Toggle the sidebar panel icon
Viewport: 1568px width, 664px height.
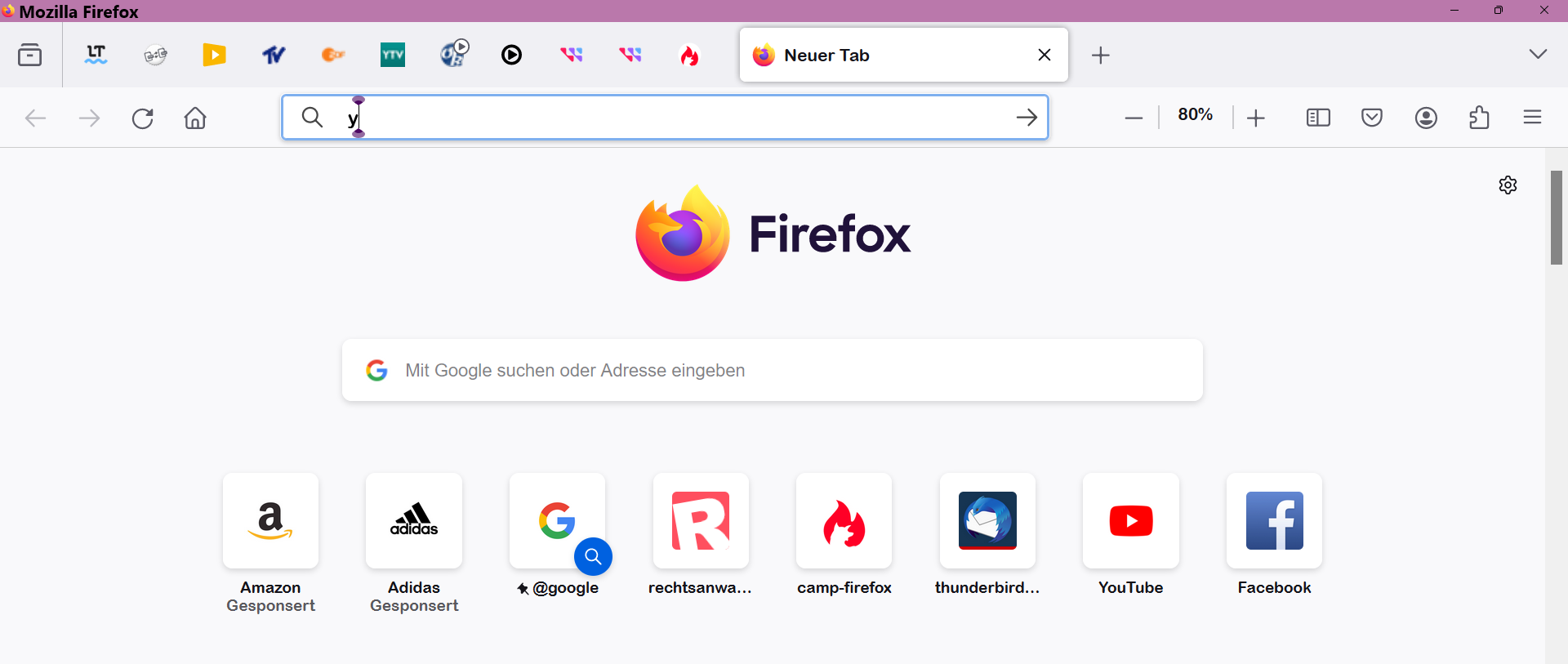coord(1318,118)
